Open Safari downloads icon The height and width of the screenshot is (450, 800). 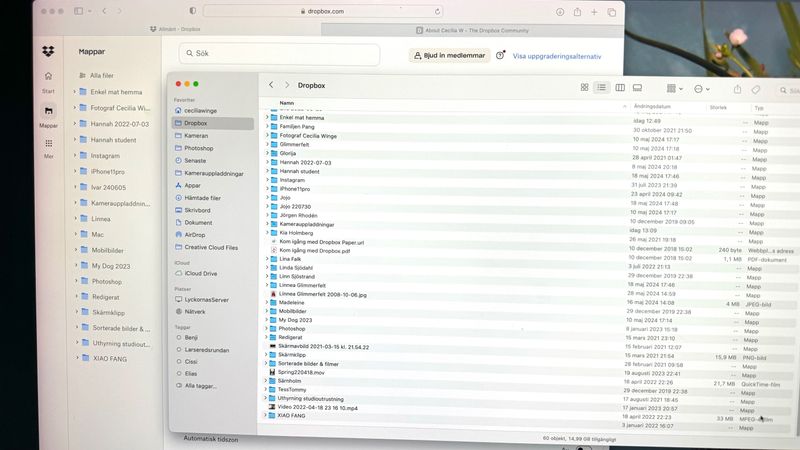pos(560,12)
